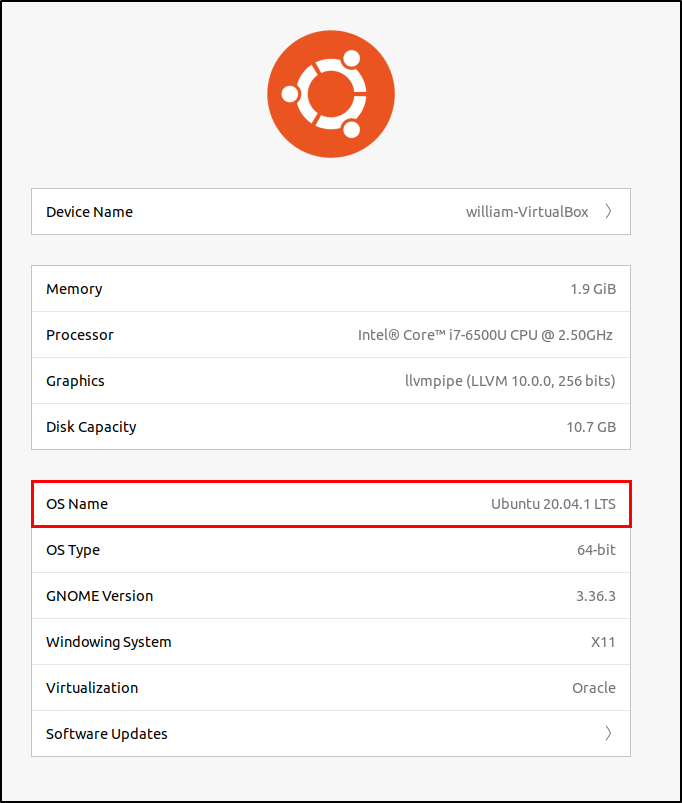The width and height of the screenshot is (682, 803).
Task: Click the 64-bit value
Action: (x=596, y=550)
